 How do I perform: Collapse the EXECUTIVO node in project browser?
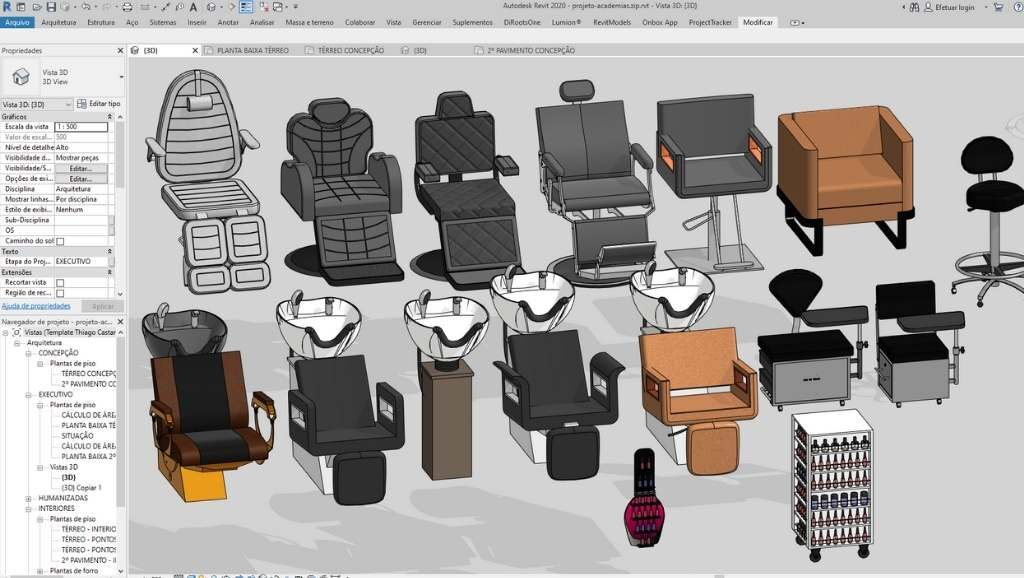point(30,395)
